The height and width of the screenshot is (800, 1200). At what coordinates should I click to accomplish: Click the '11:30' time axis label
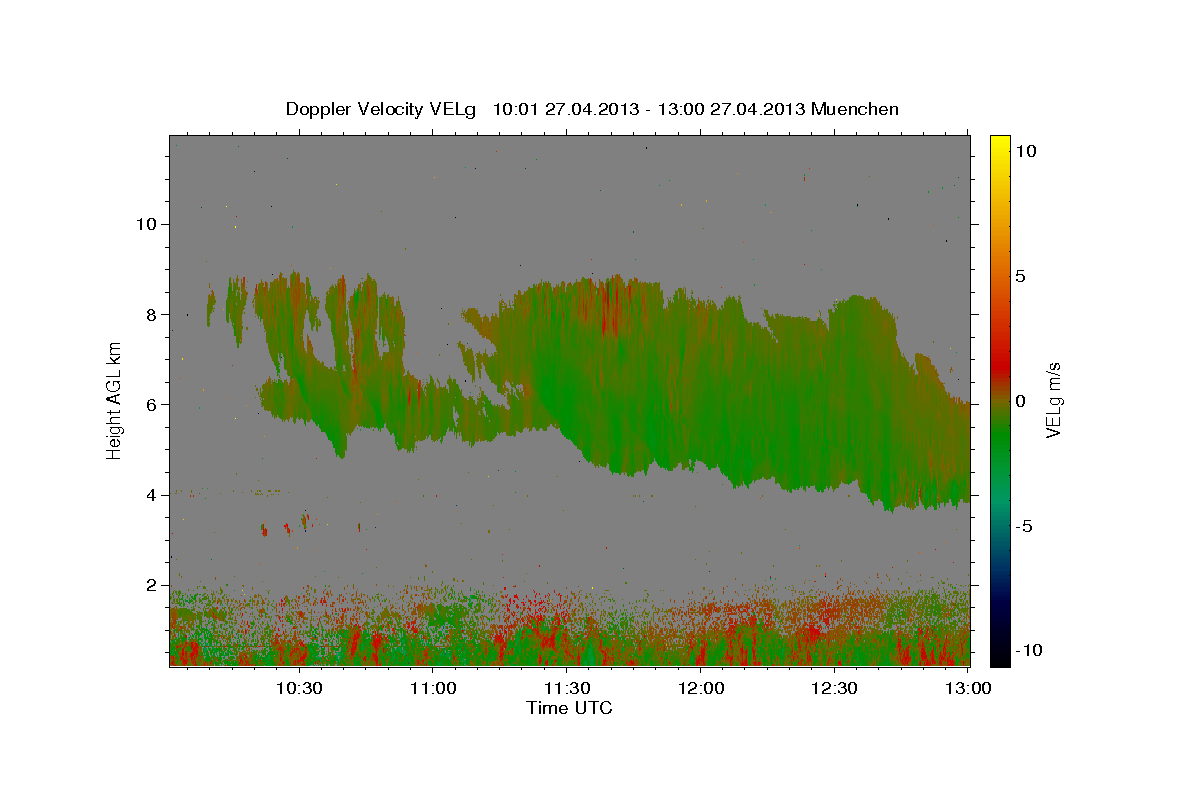(567, 688)
